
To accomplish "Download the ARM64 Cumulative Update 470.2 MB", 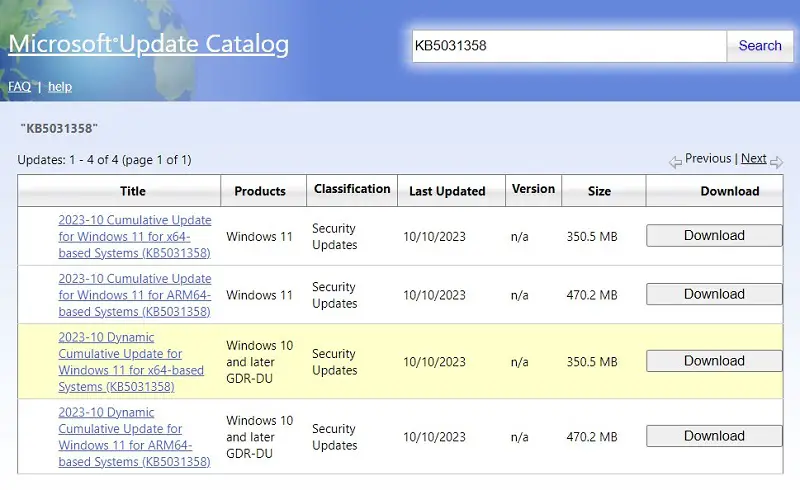I will point(714,295).
